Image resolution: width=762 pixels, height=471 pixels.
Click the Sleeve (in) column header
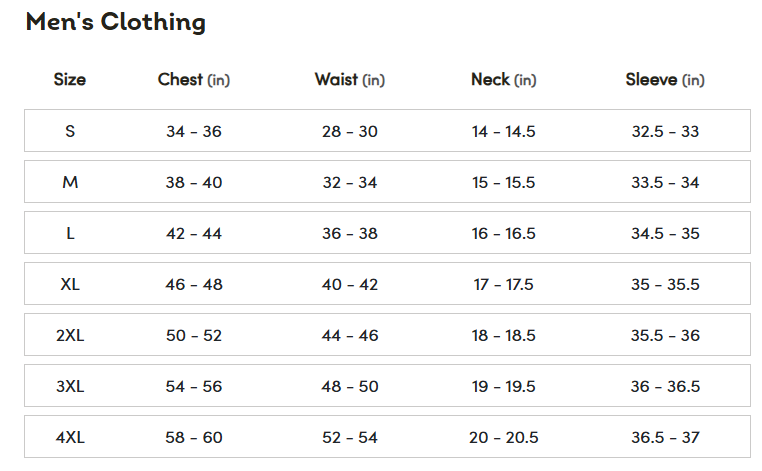[665, 80]
